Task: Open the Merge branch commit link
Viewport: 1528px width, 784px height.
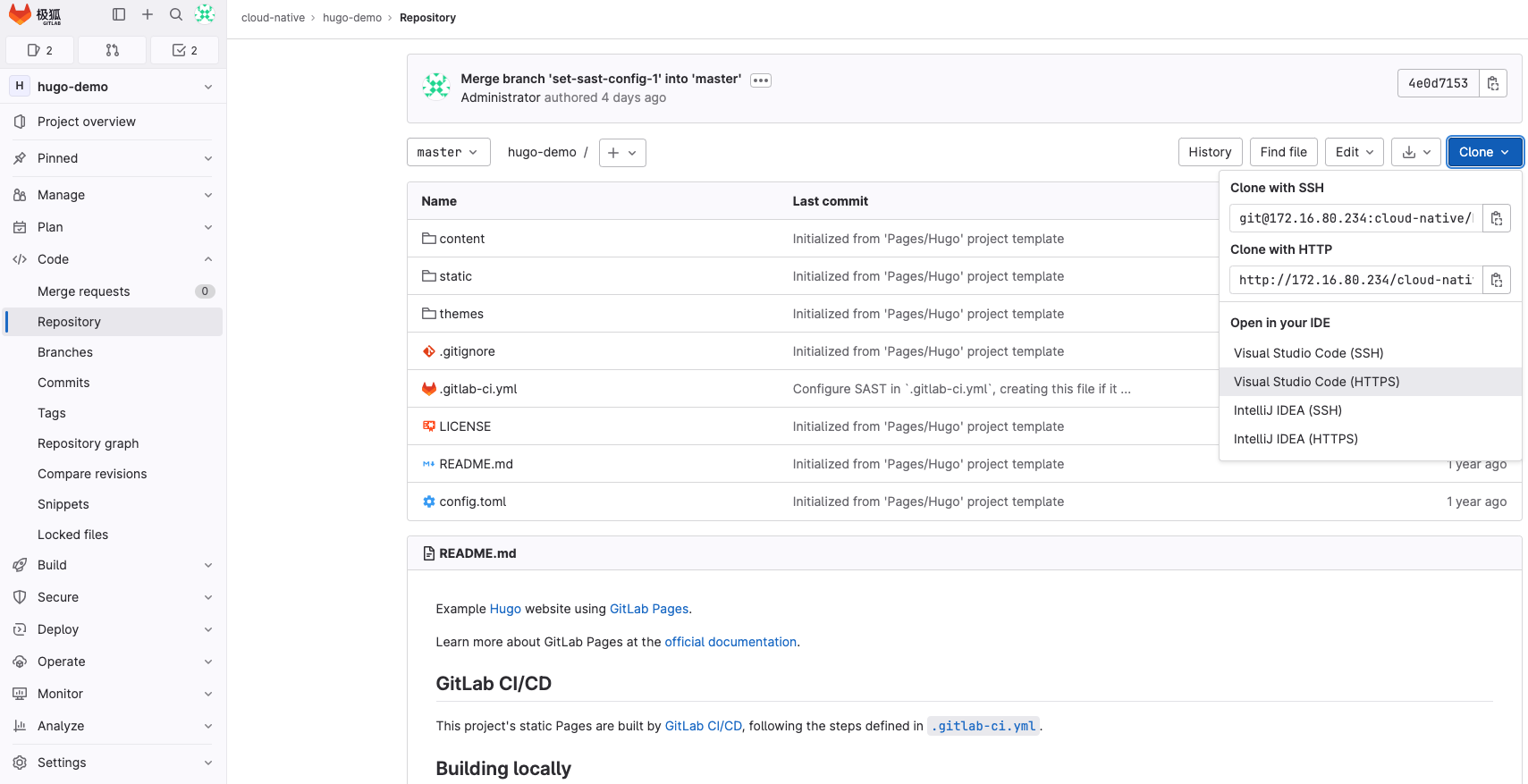Action: point(601,79)
